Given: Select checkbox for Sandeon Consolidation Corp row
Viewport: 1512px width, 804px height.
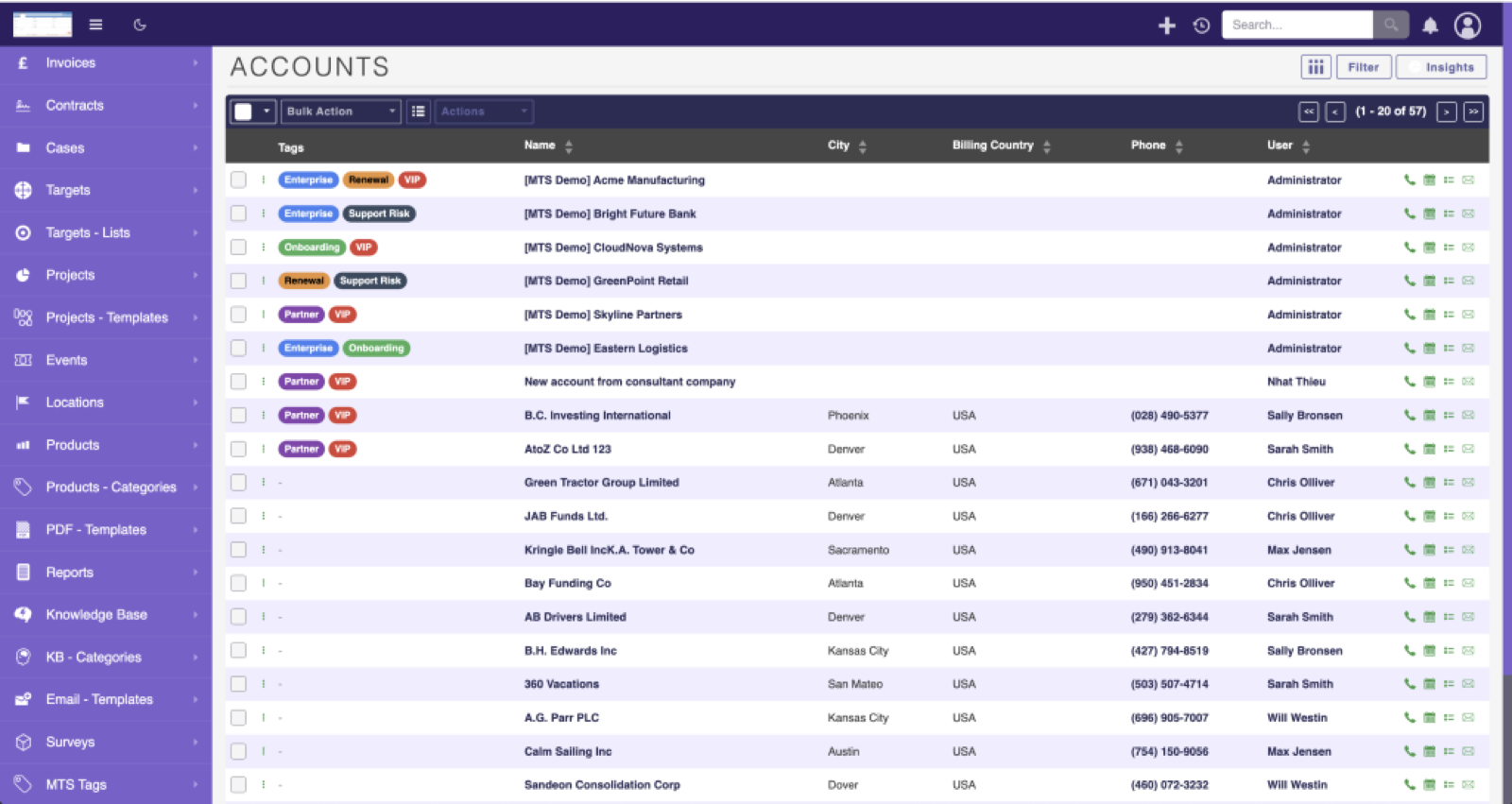Looking at the screenshot, I should pyautogui.click(x=238, y=785).
